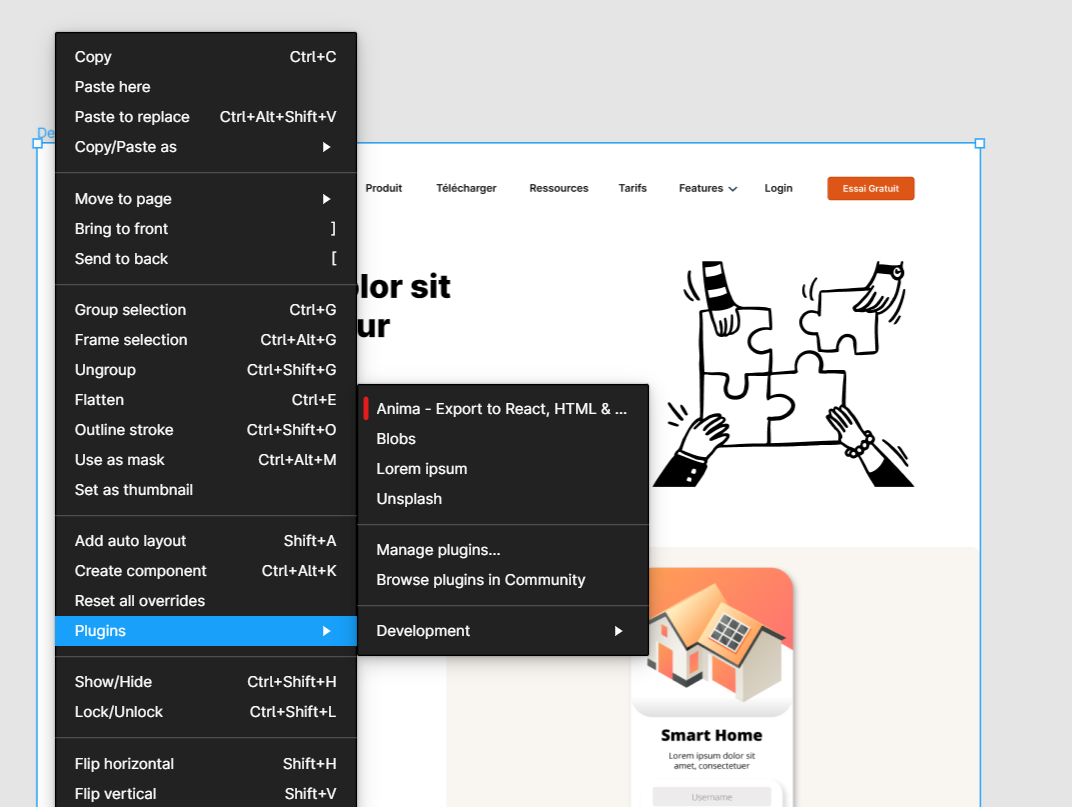Choose Use as mask
The image size is (1072, 807).
coord(206,460)
